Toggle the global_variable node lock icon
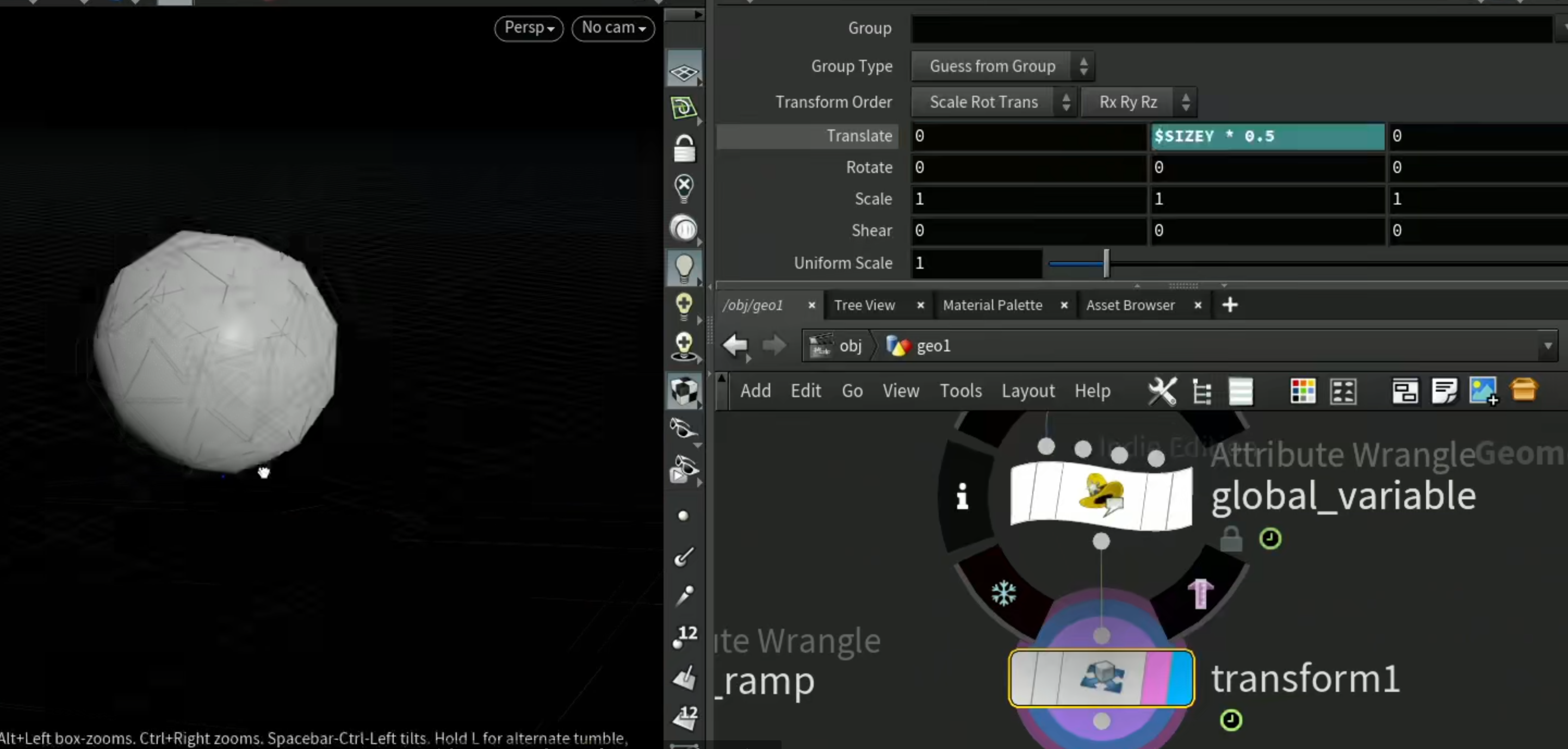This screenshot has height=749, width=1568. coord(1231,539)
